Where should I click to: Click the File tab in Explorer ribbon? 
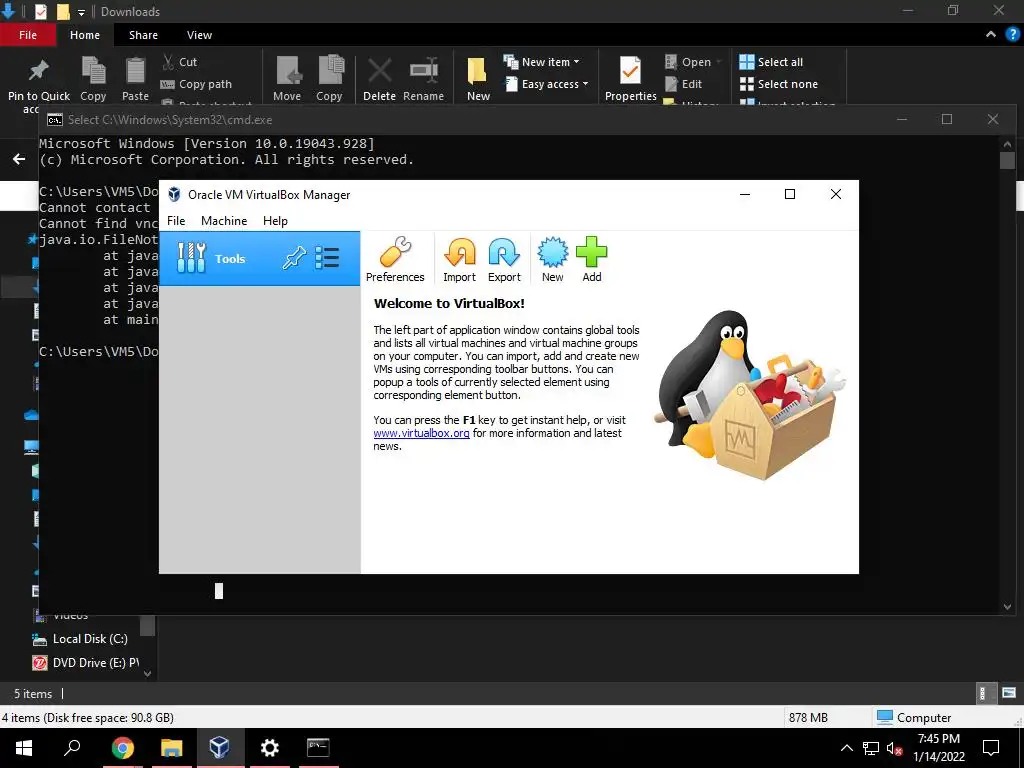tap(27, 35)
